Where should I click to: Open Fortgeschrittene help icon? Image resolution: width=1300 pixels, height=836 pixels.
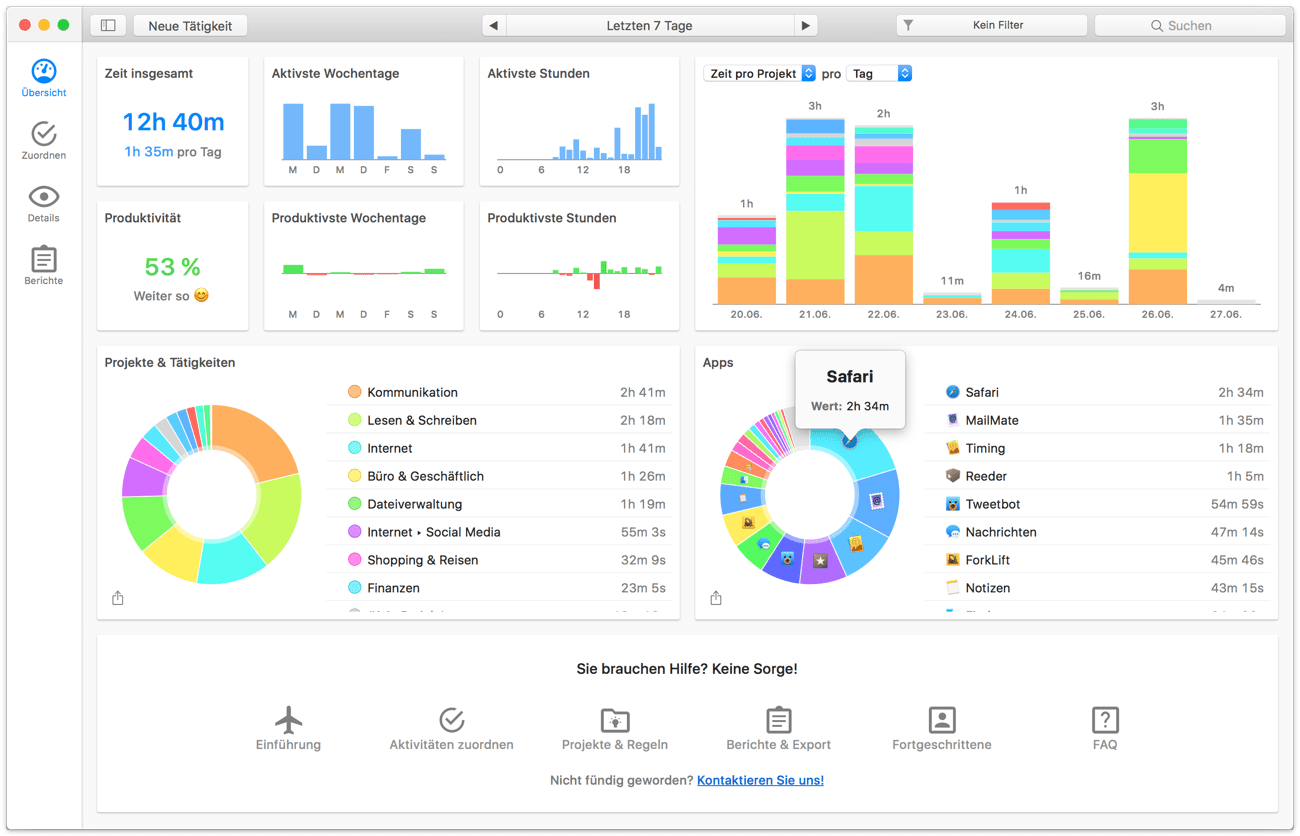[942, 720]
